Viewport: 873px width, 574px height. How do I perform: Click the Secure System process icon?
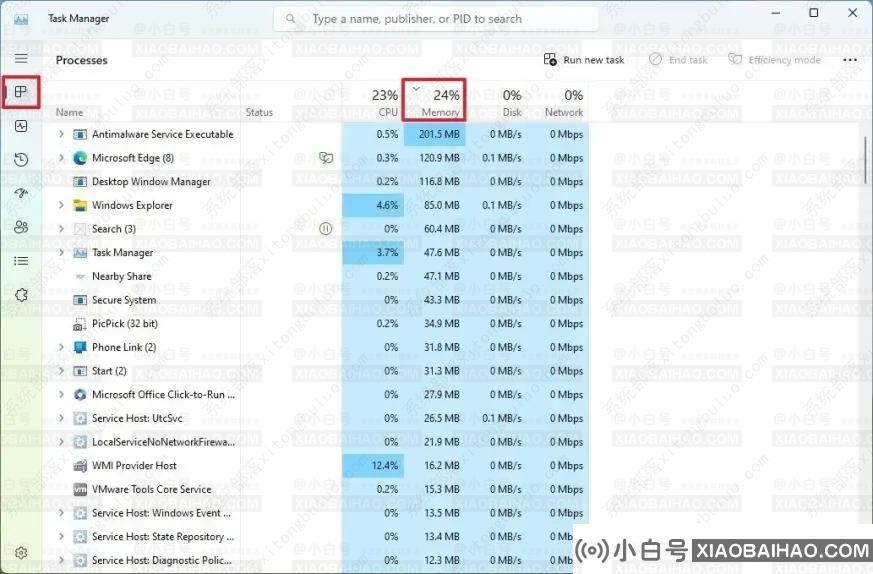[80, 300]
